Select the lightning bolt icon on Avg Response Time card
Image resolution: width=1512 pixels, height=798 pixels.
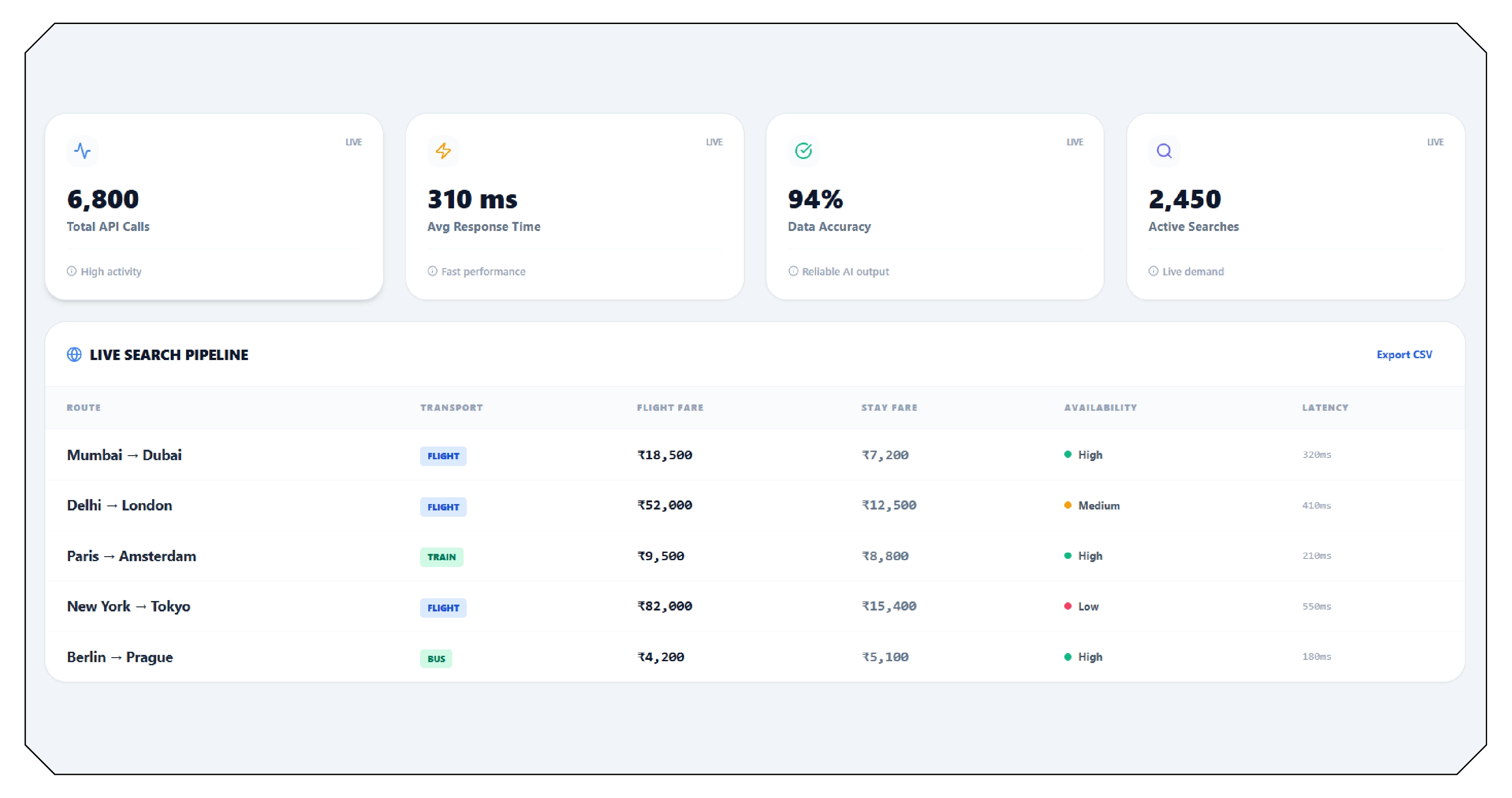[x=443, y=151]
